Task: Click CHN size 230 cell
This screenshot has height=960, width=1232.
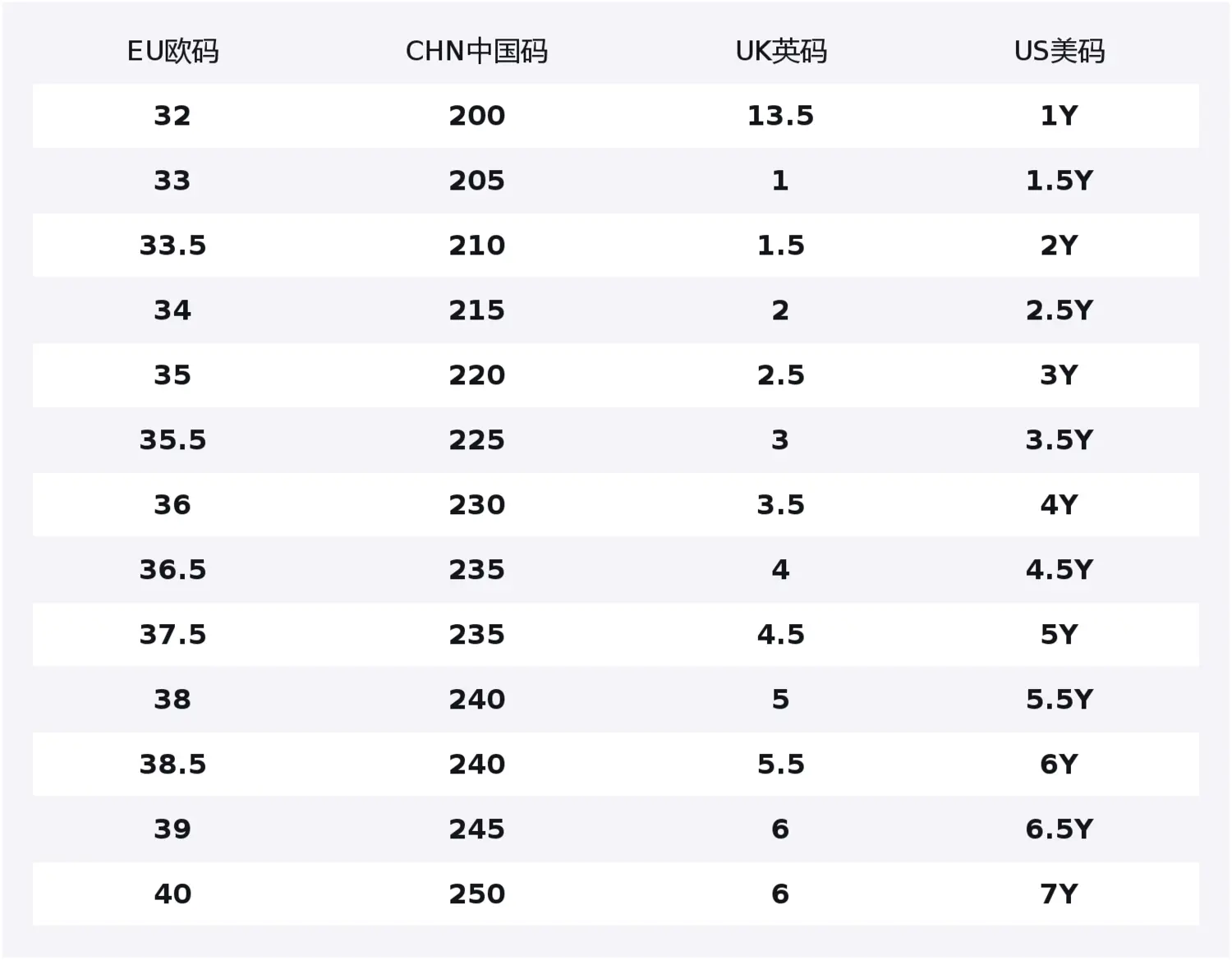Action: click(476, 505)
